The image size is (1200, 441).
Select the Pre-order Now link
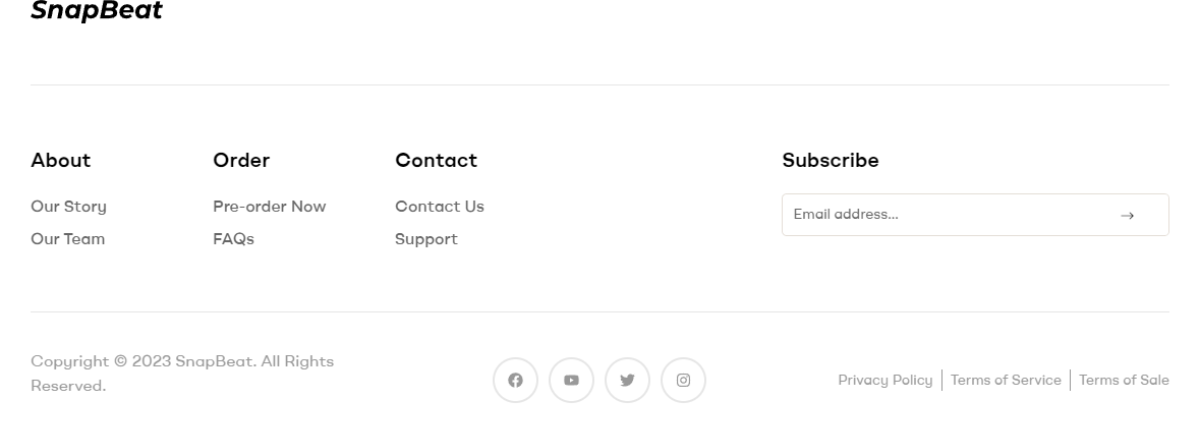270,207
